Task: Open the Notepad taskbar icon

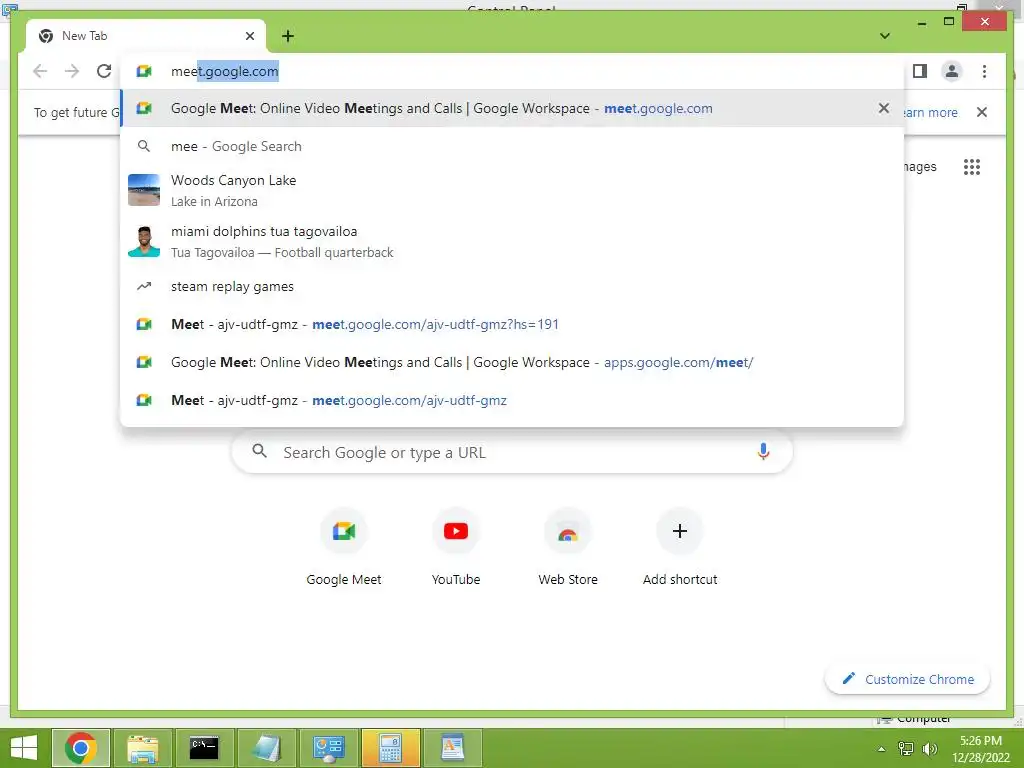Action: [x=266, y=748]
